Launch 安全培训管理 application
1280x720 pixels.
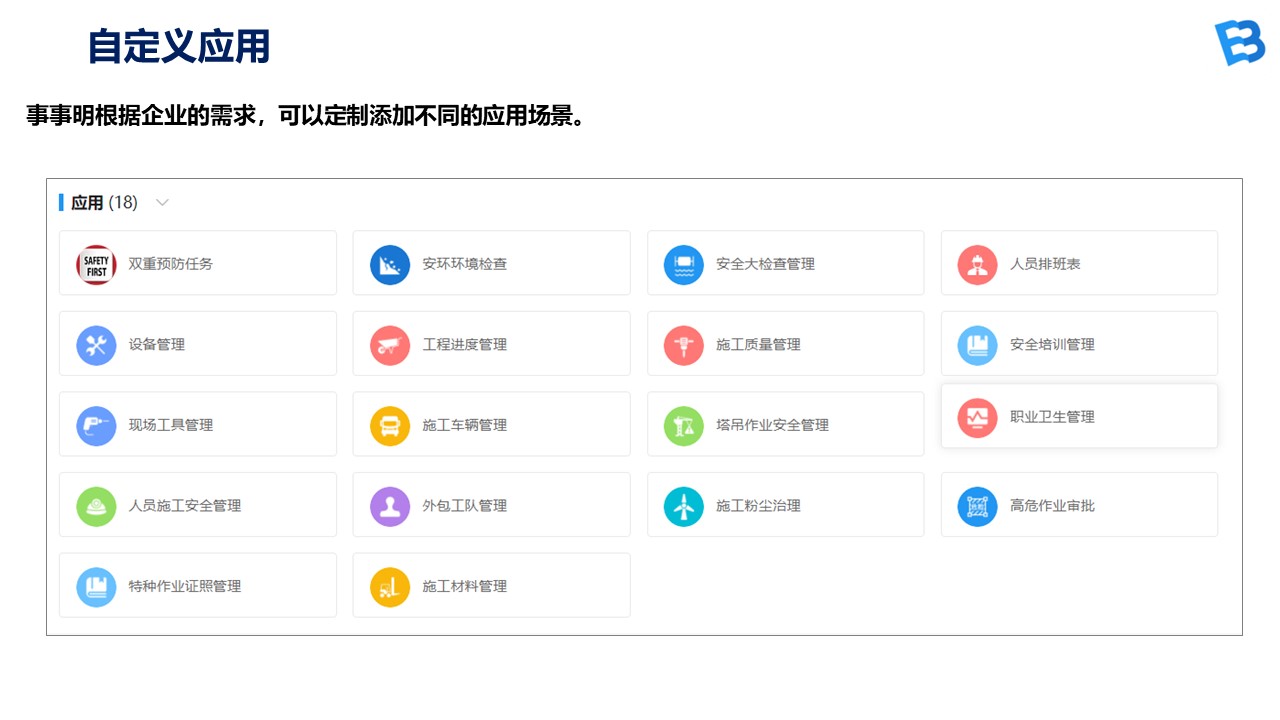1079,345
